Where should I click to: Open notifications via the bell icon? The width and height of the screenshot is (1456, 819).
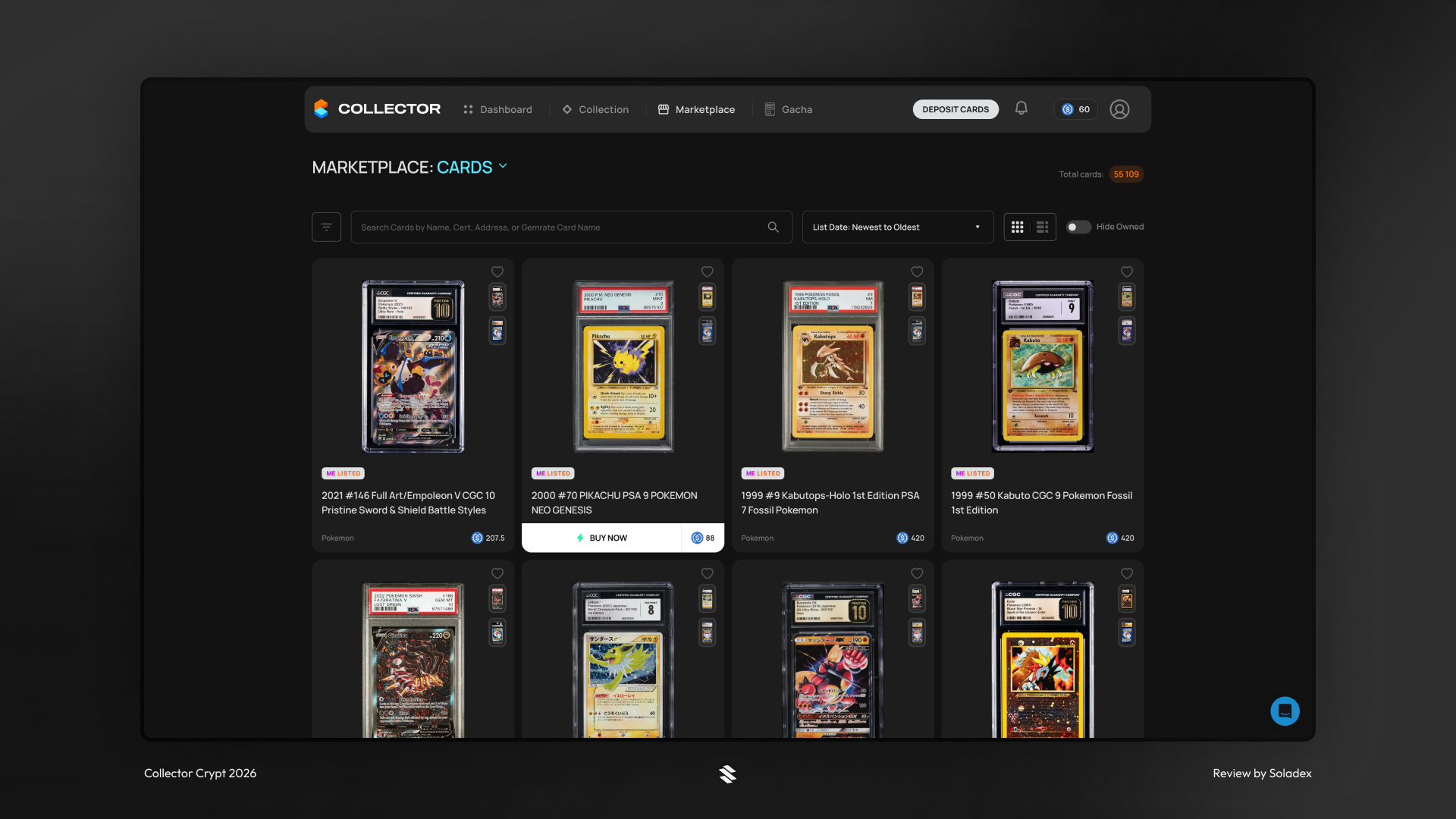point(1021,108)
